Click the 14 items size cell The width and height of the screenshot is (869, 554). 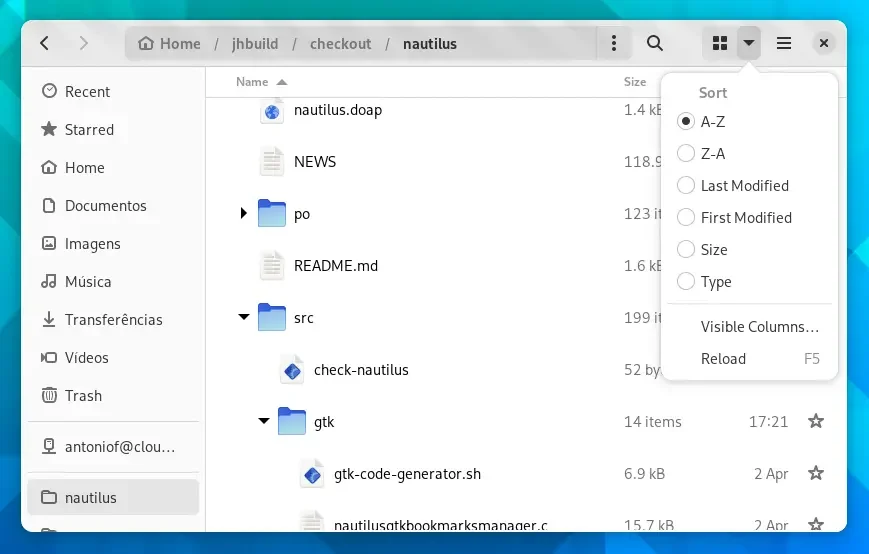pos(652,422)
